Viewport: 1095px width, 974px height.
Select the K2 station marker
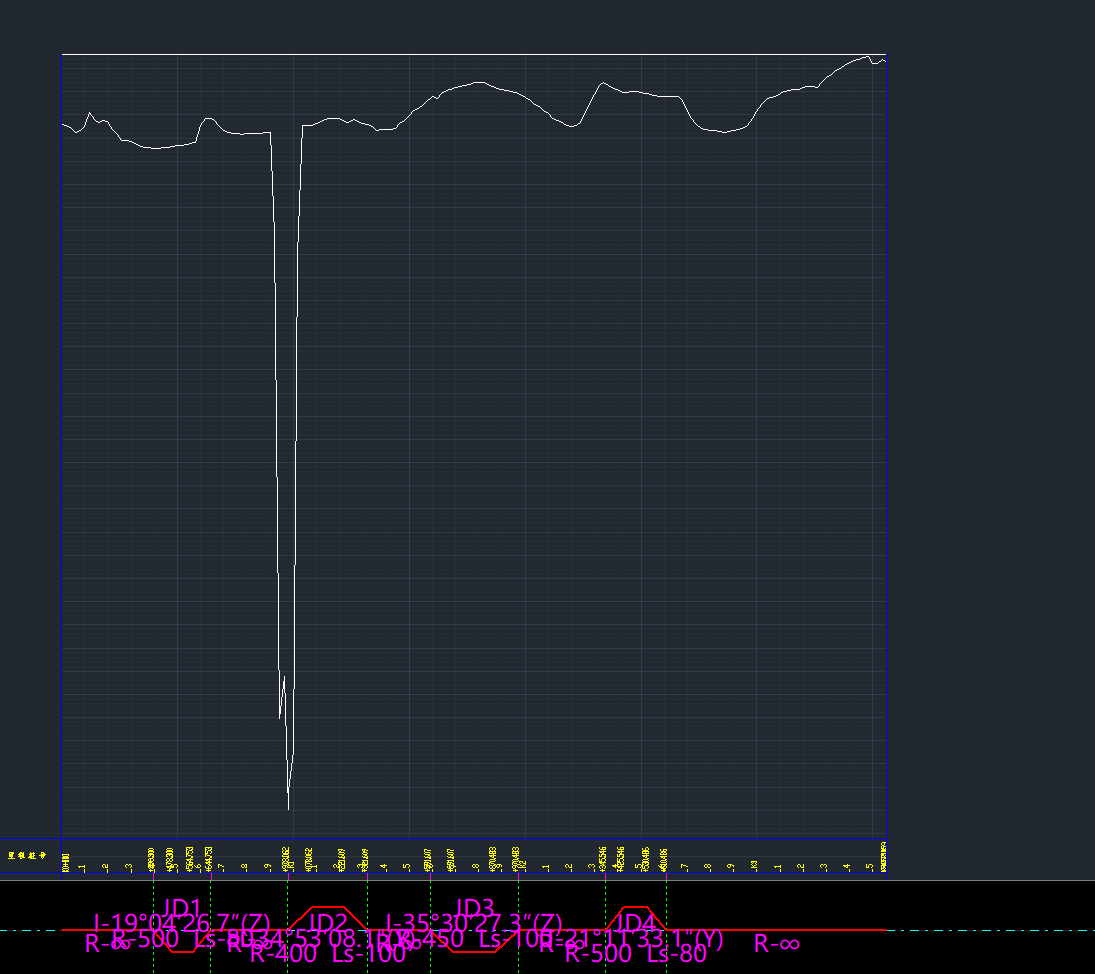522,863
